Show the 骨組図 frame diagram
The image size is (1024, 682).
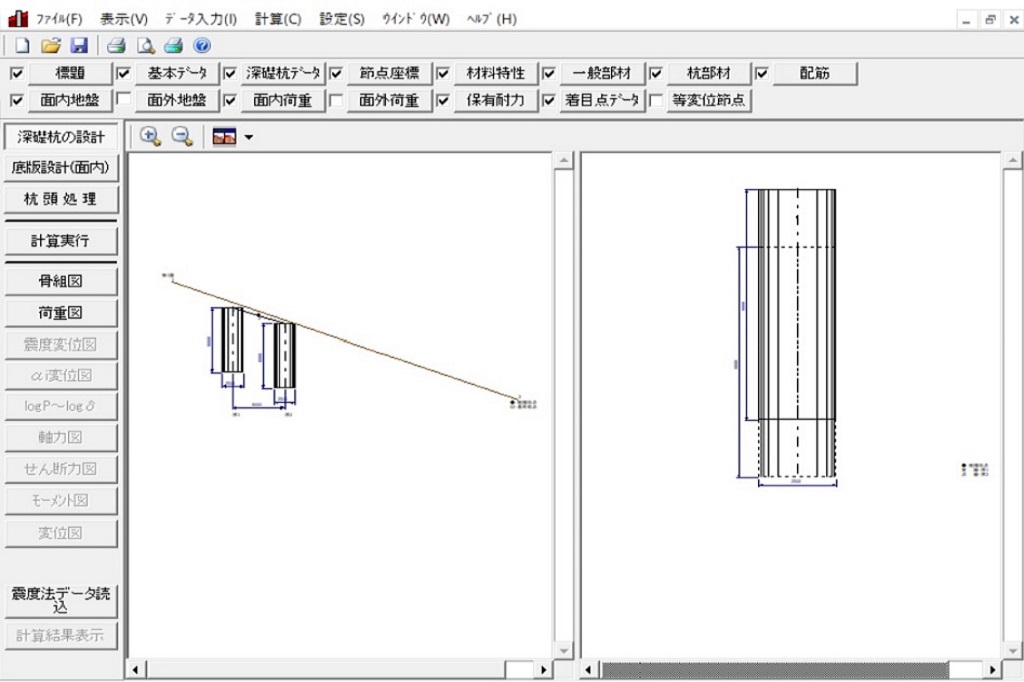pos(61,282)
